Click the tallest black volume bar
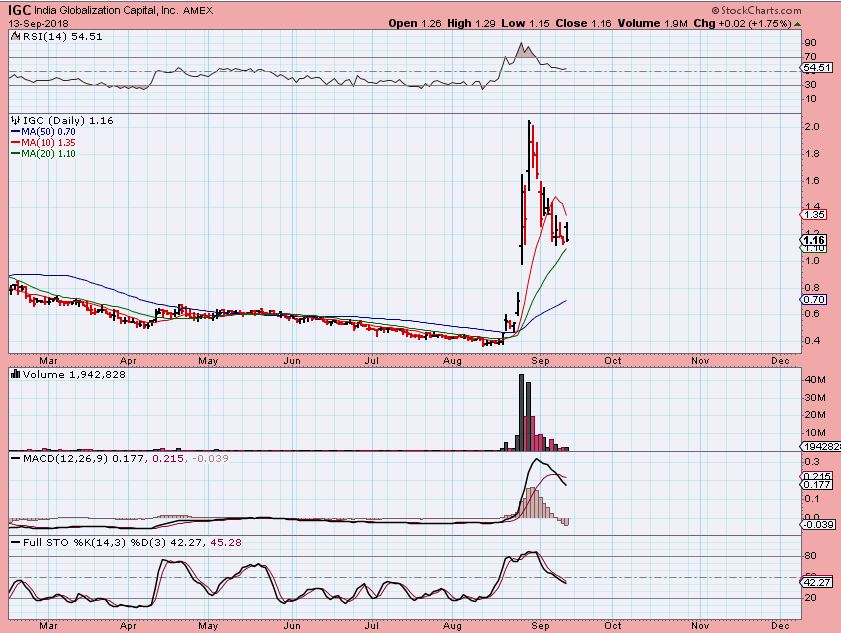841x633 pixels. [521, 412]
